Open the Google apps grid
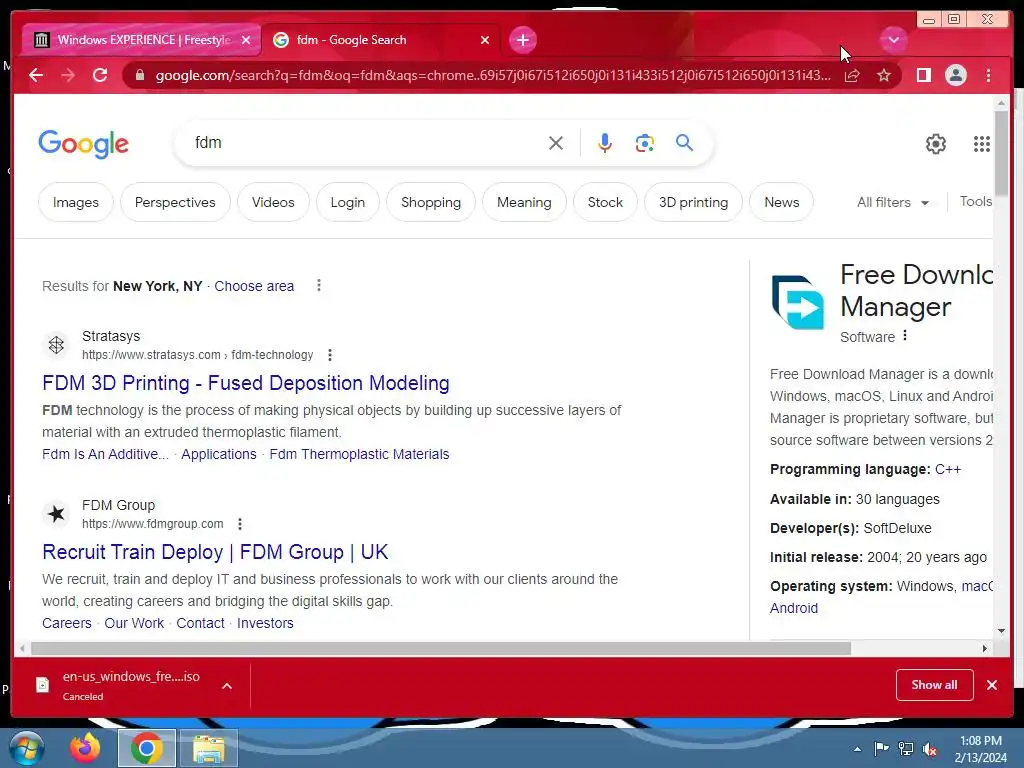 tap(982, 144)
